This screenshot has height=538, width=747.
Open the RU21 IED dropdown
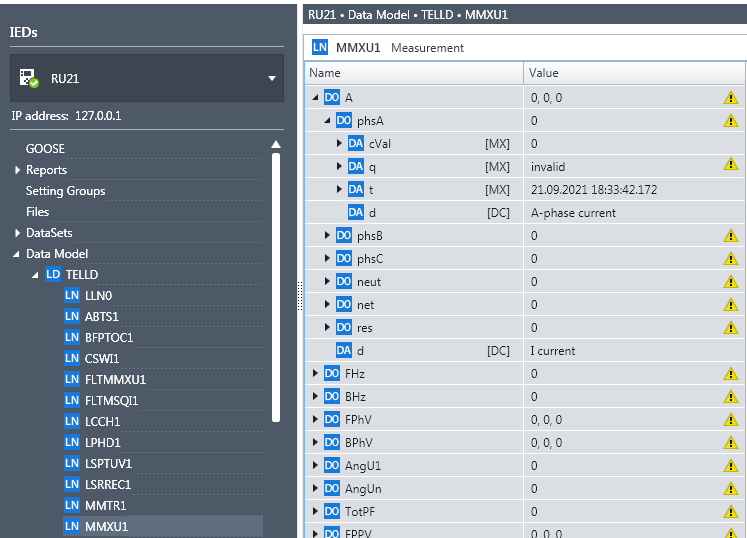pos(271,78)
